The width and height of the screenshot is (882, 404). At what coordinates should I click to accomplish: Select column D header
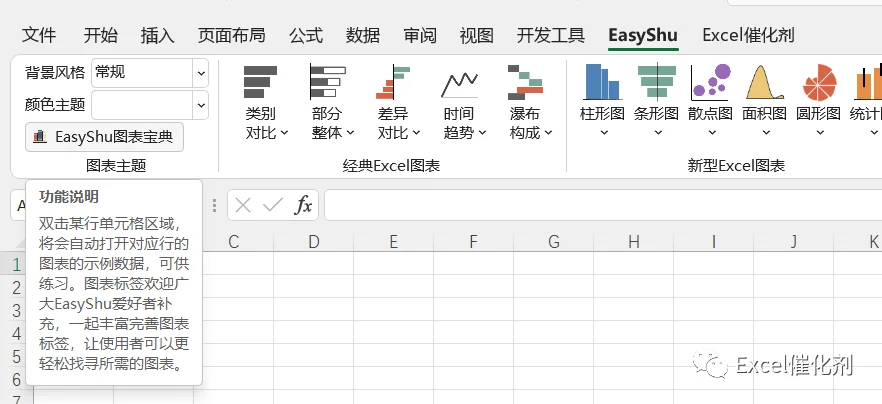[313, 242]
